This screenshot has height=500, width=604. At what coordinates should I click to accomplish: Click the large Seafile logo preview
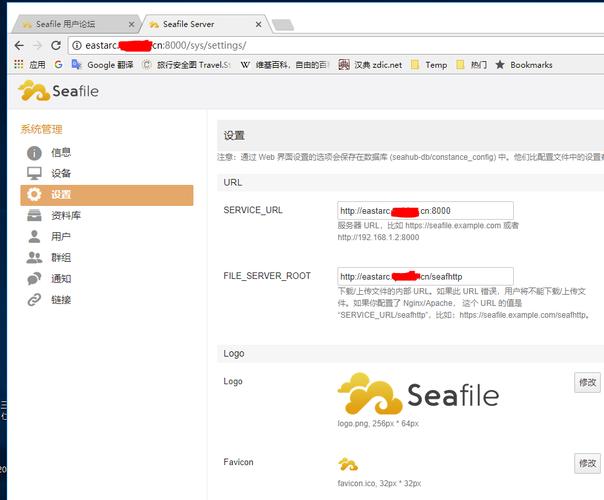[418, 394]
